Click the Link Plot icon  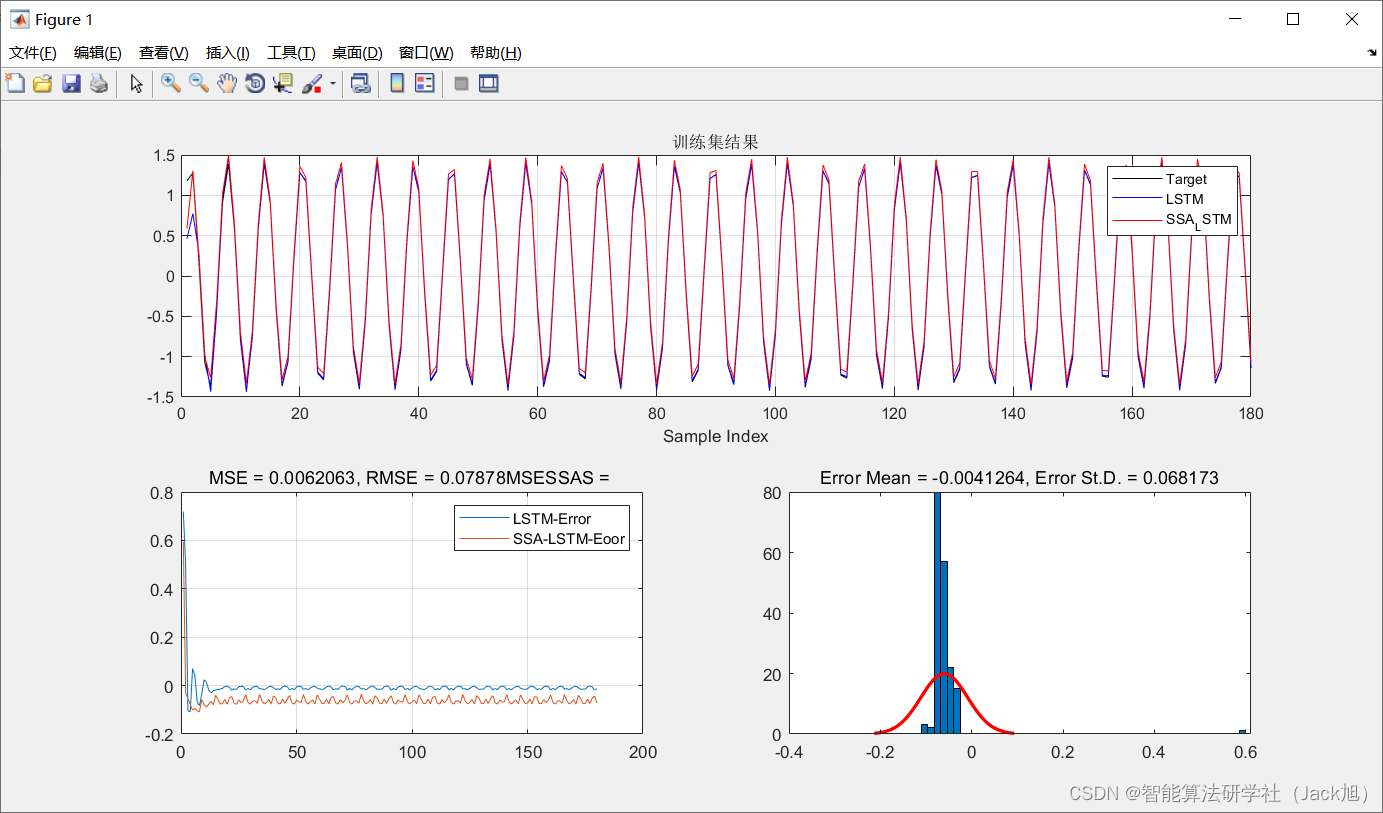[360, 84]
